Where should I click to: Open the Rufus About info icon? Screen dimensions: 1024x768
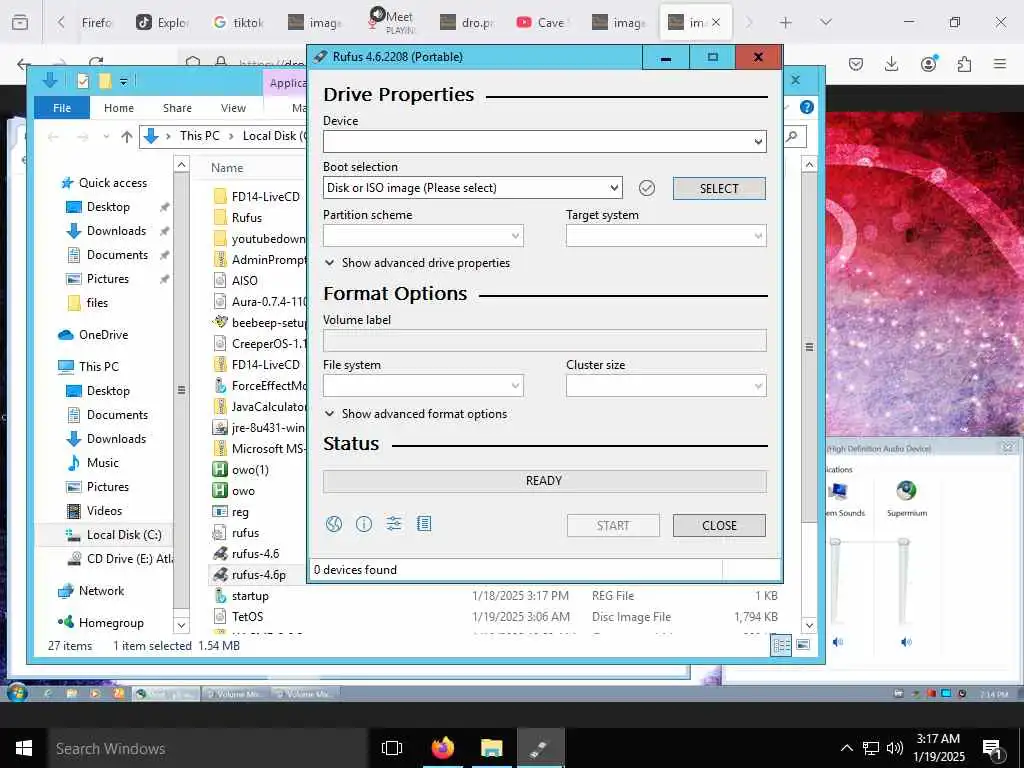[x=364, y=524]
